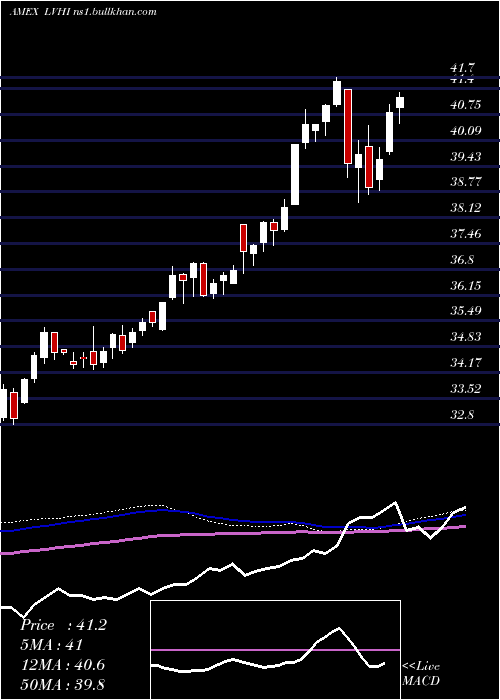Click the 5MA : 41 readout
Image resolution: width=500 pixels, height=700 pixels.
click(x=52, y=645)
